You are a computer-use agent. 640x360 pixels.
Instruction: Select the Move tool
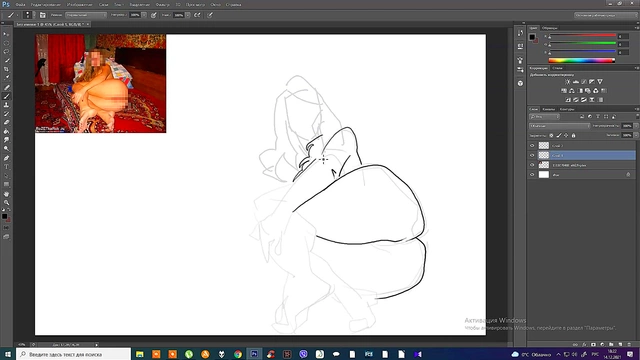tap(6, 34)
